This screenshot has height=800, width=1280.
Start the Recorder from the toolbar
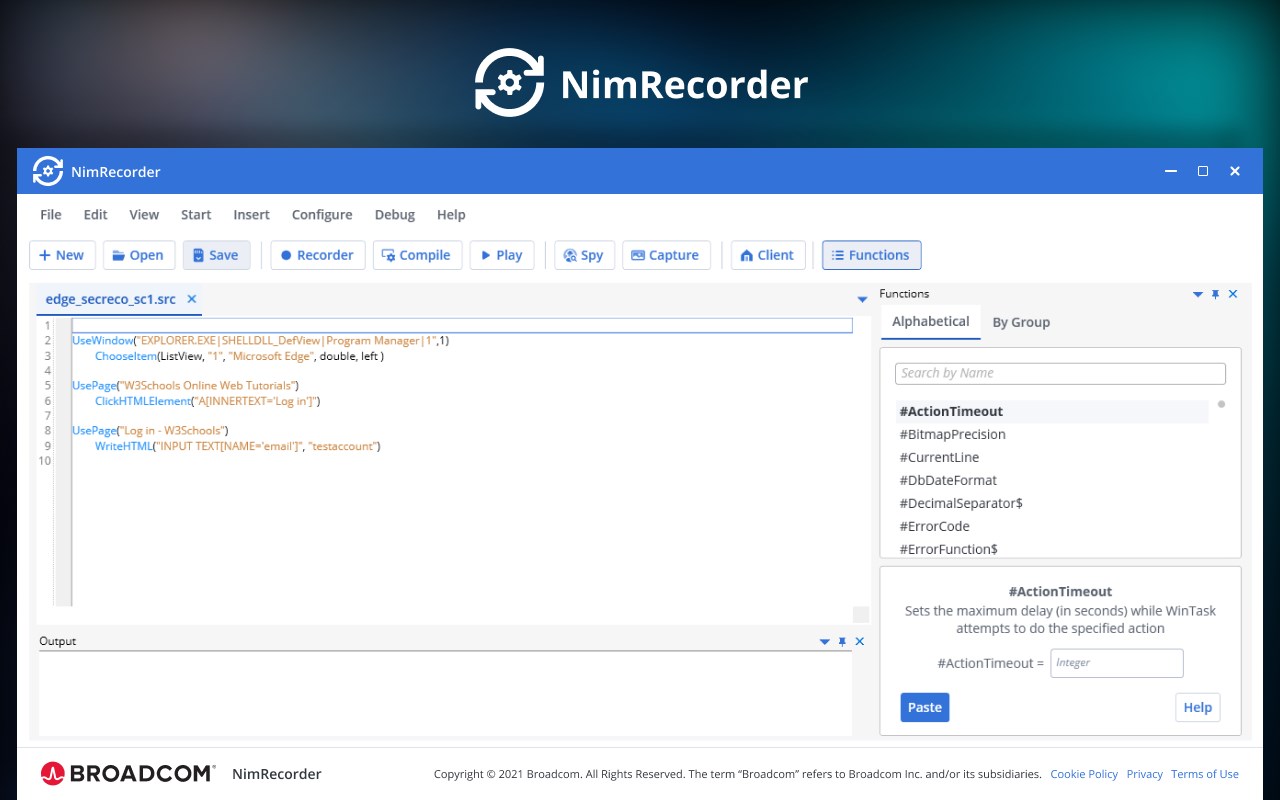click(x=318, y=255)
